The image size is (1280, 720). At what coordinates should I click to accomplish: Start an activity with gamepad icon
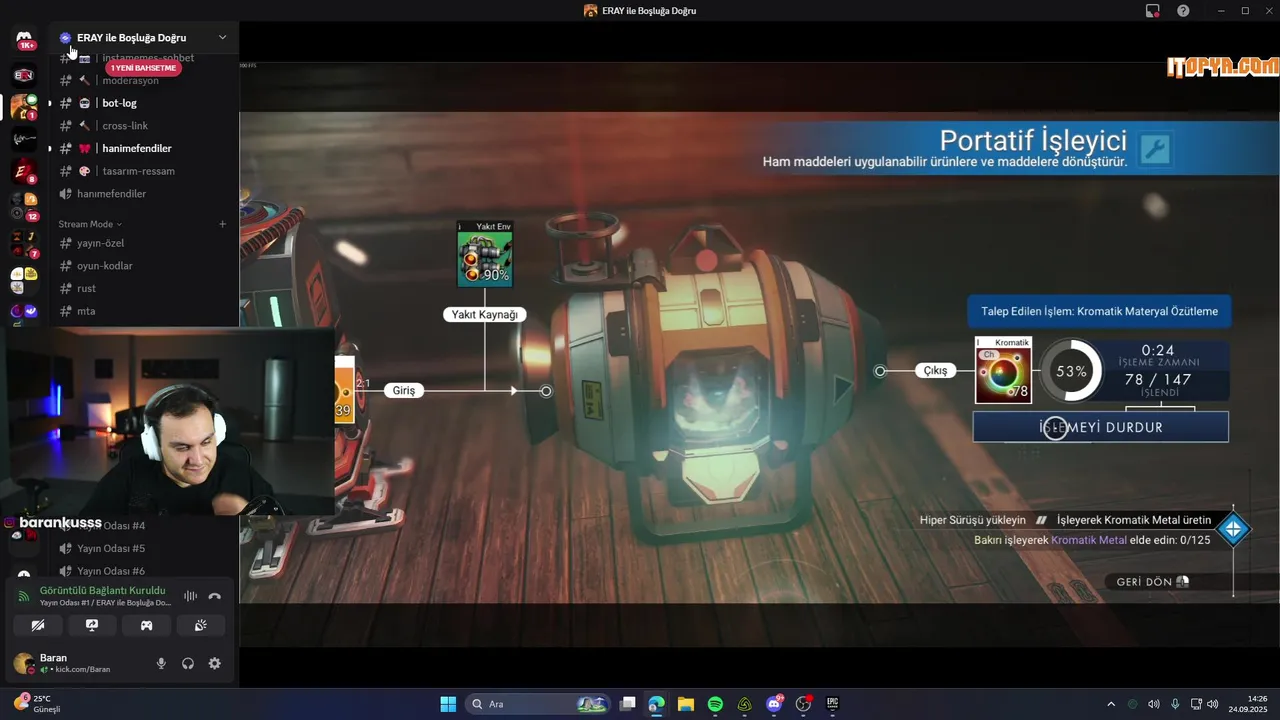[x=146, y=626]
